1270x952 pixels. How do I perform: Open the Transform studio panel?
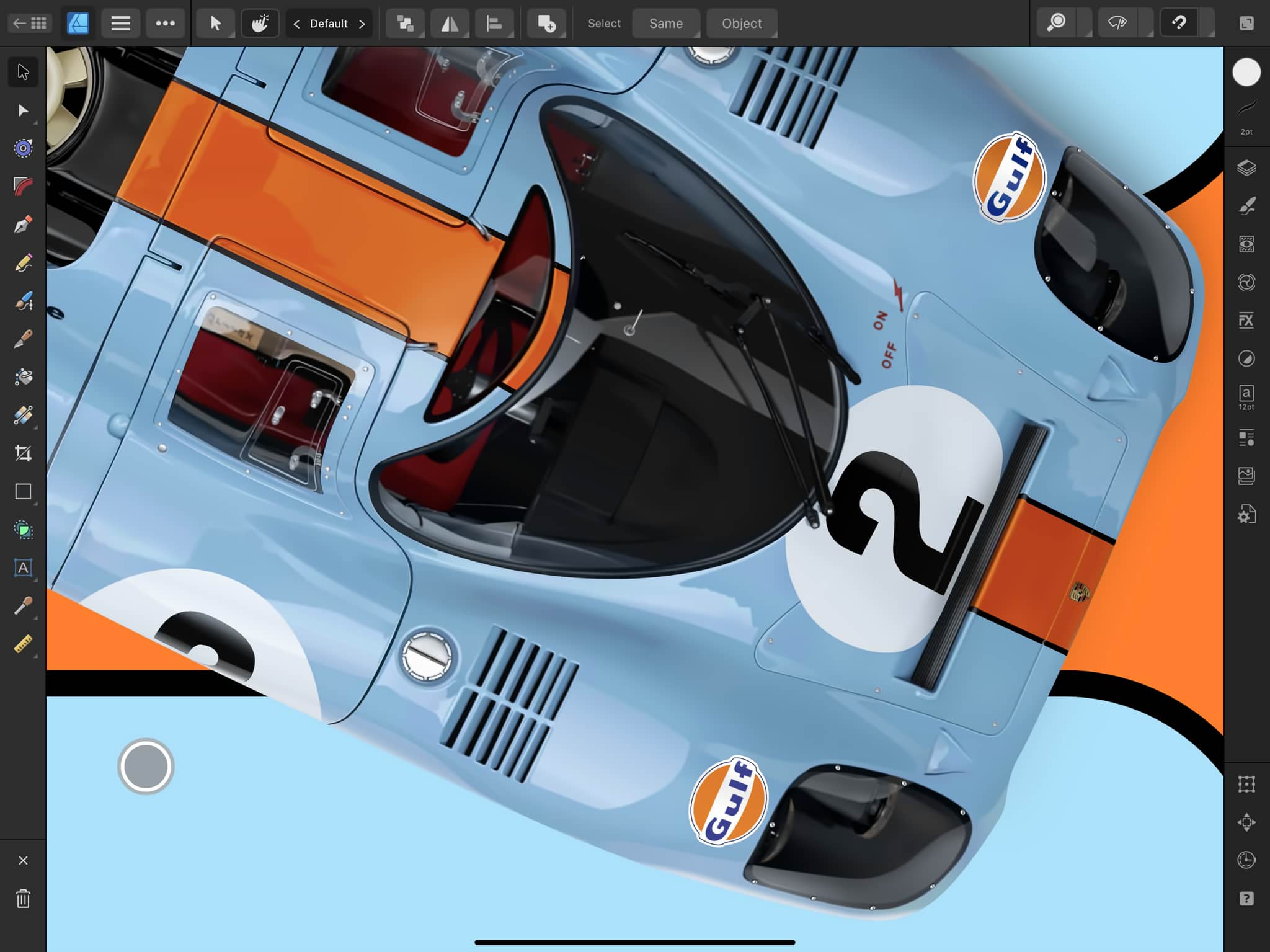(1246, 784)
